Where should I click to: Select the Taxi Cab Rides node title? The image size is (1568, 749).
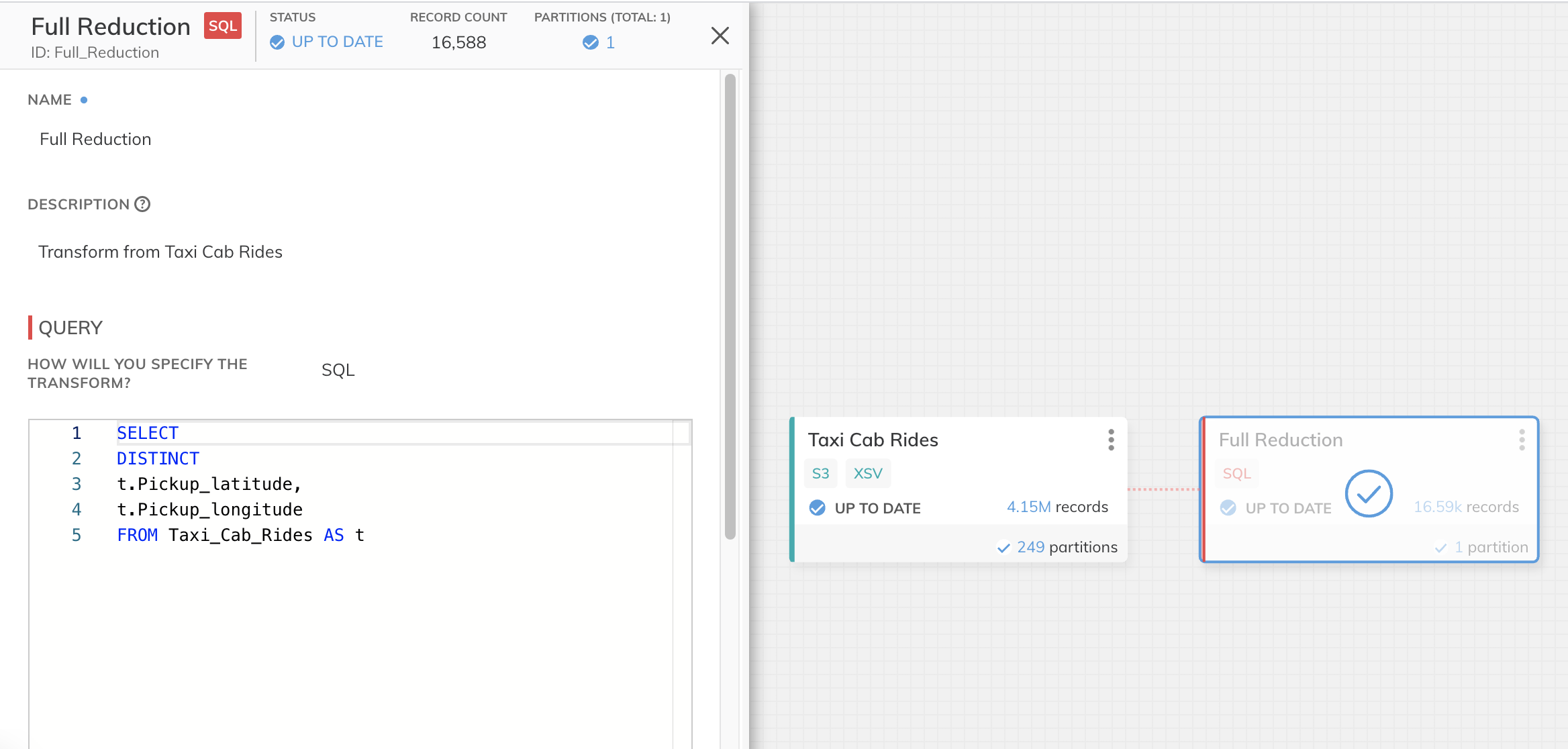[x=873, y=440]
